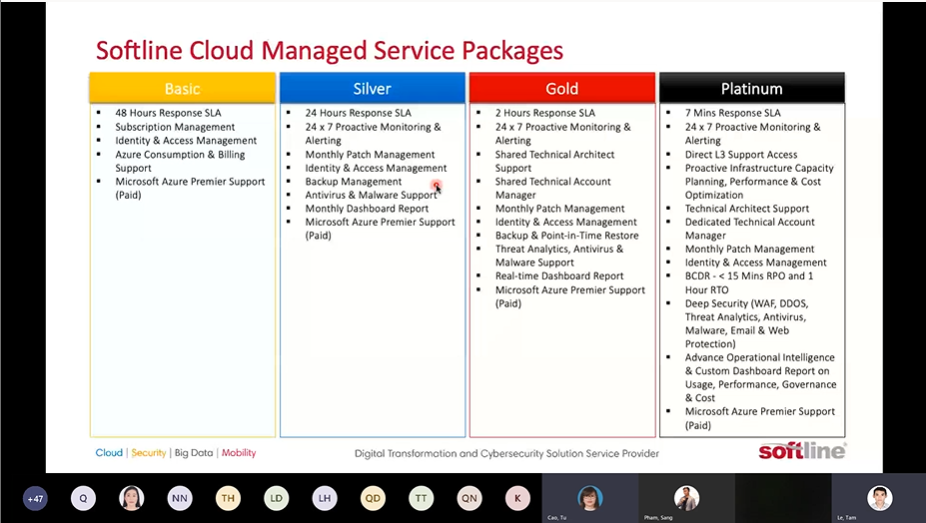Click Basic column 'Identity & Access Management'
Screen dimensions: 926x523
tap(186, 140)
